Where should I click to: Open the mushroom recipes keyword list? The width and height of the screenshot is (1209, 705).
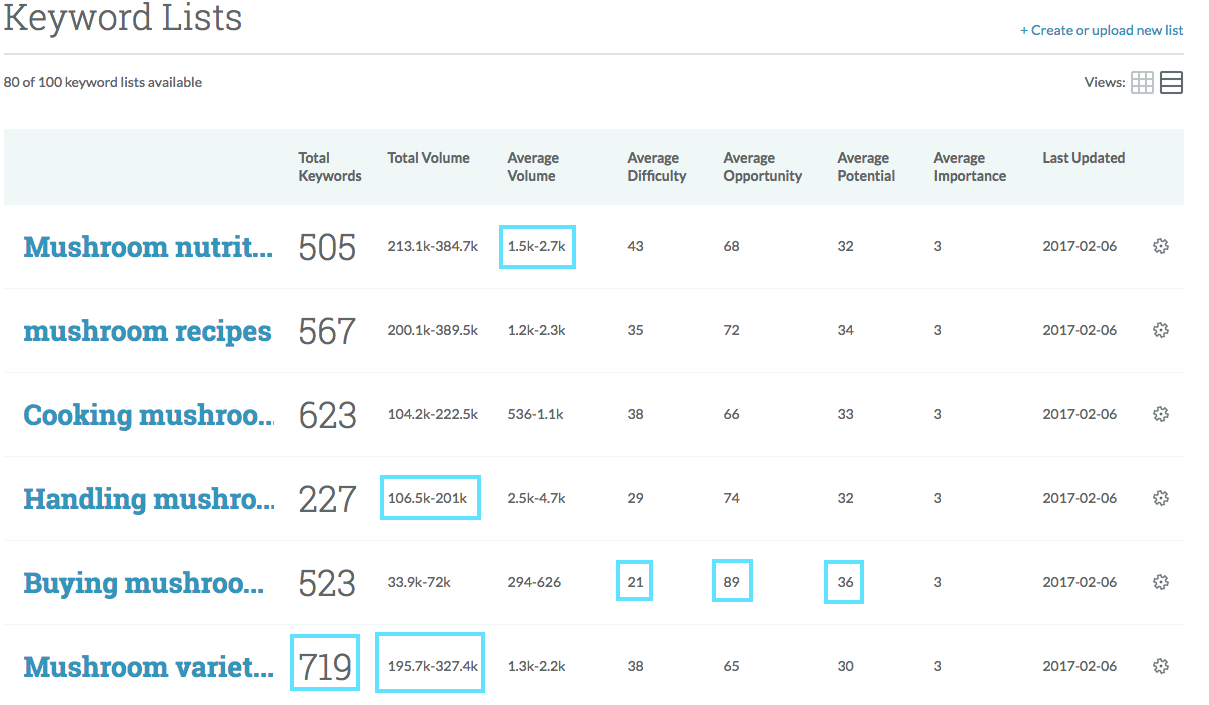click(x=147, y=331)
